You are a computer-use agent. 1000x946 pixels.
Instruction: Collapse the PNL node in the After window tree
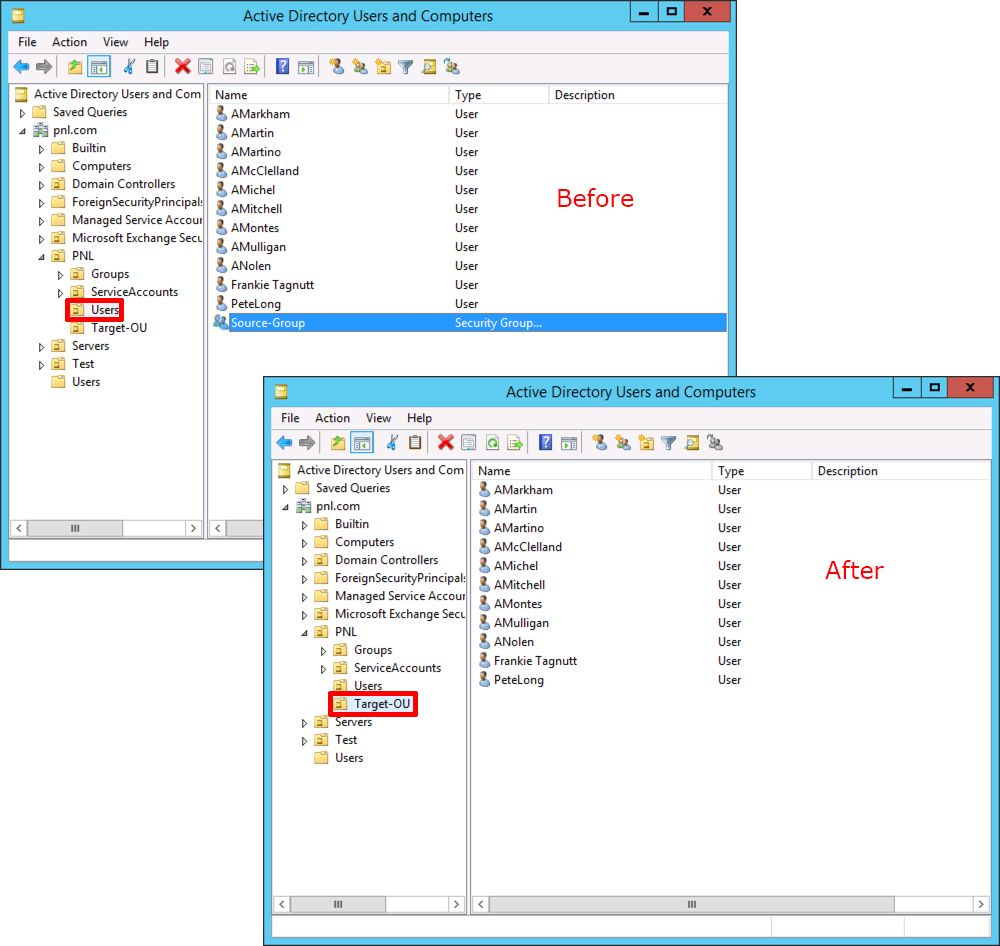pos(304,633)
